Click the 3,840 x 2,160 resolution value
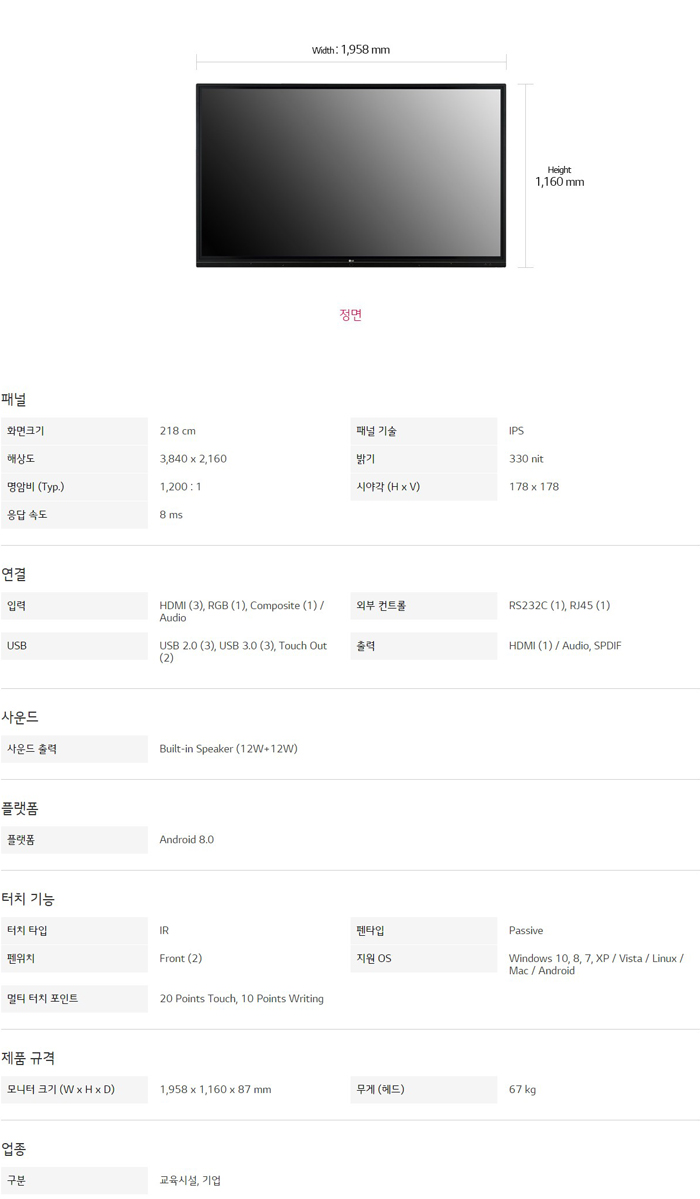The height and width of the screenshot is (1199, 700). [193, 459]
